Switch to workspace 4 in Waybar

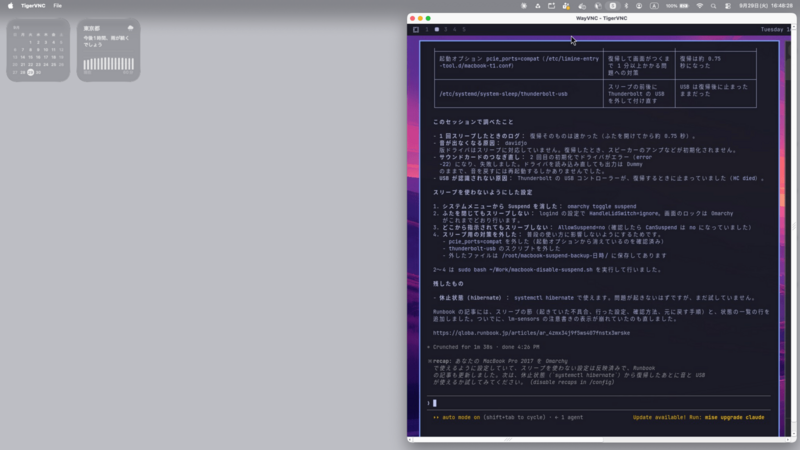tap(455, 30)
